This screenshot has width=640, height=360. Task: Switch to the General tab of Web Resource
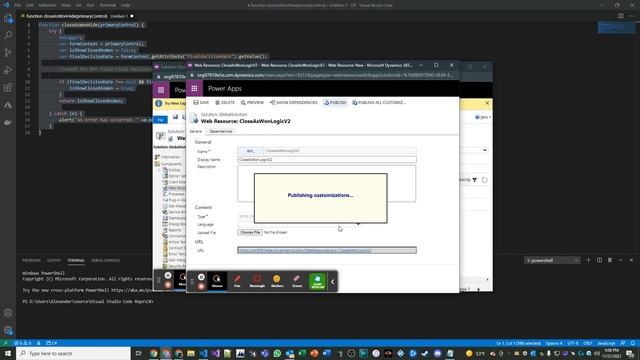196,131
